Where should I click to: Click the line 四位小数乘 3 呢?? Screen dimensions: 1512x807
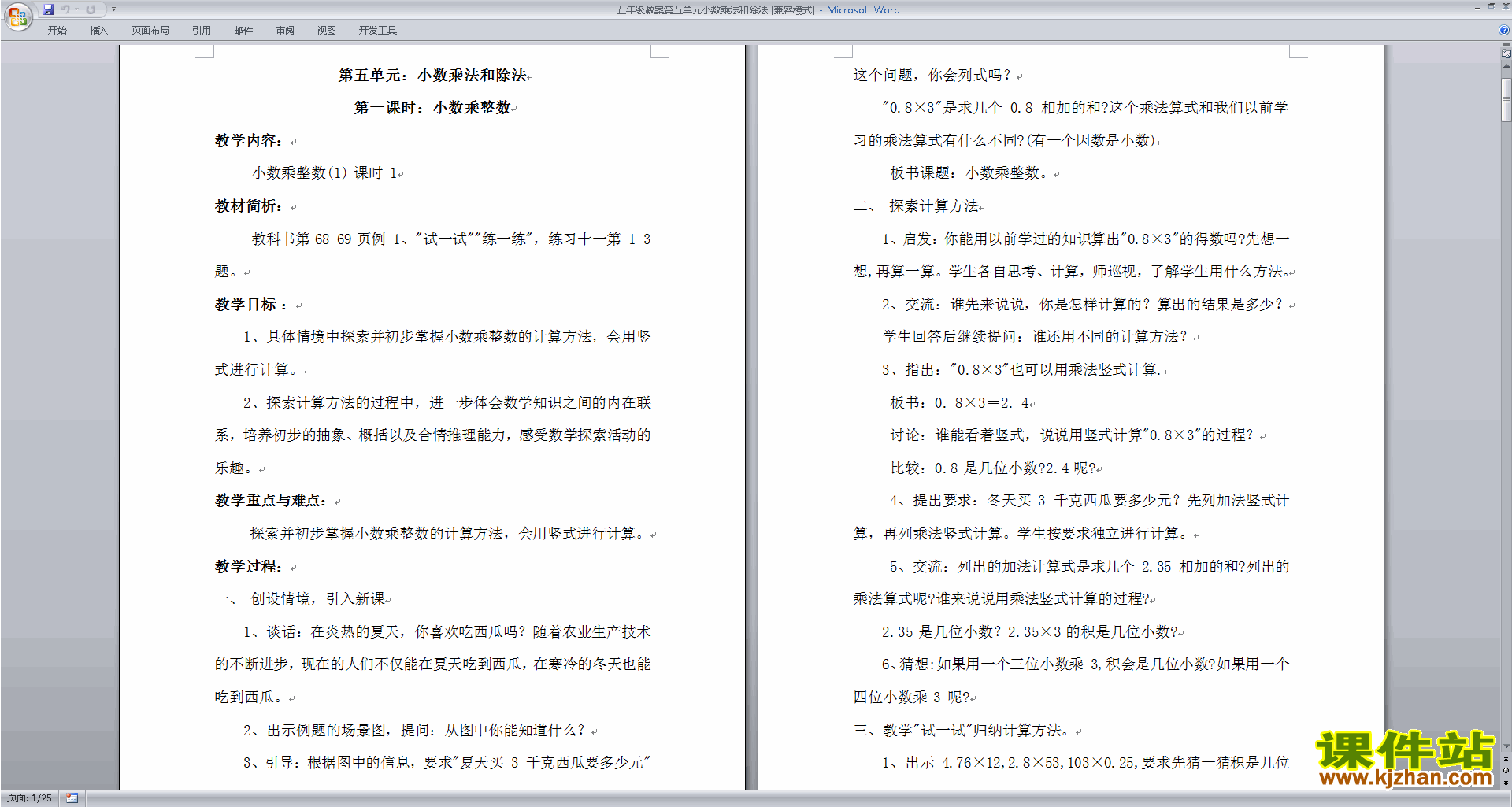(x=912, y=698)
